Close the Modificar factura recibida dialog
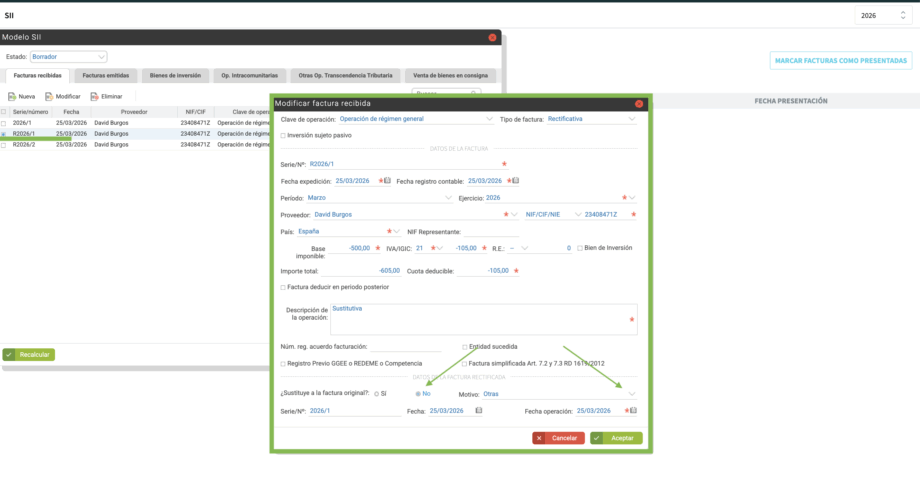This screenshot has width=920, height=477. click(x=639, y=104)
